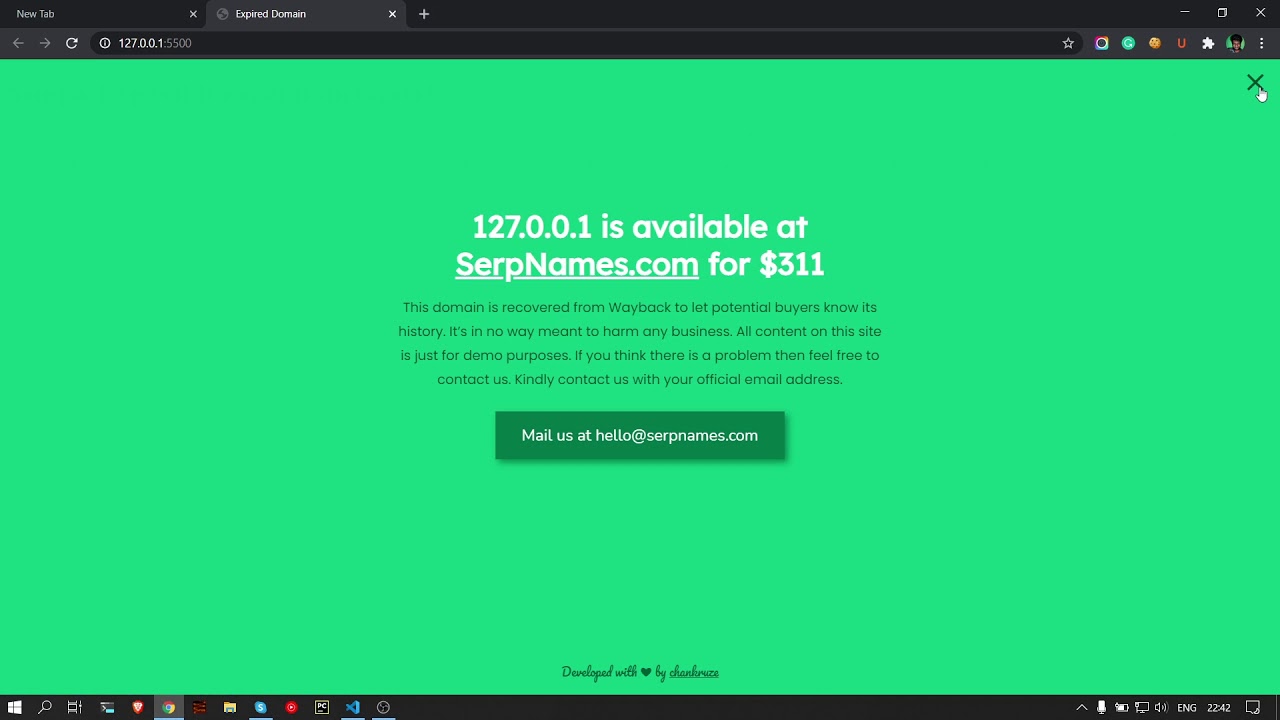Screen dimensions: 1280x720
Task: Open File Explorer from the taskbar
Action: pyautogui.click(x=230, y=707)
